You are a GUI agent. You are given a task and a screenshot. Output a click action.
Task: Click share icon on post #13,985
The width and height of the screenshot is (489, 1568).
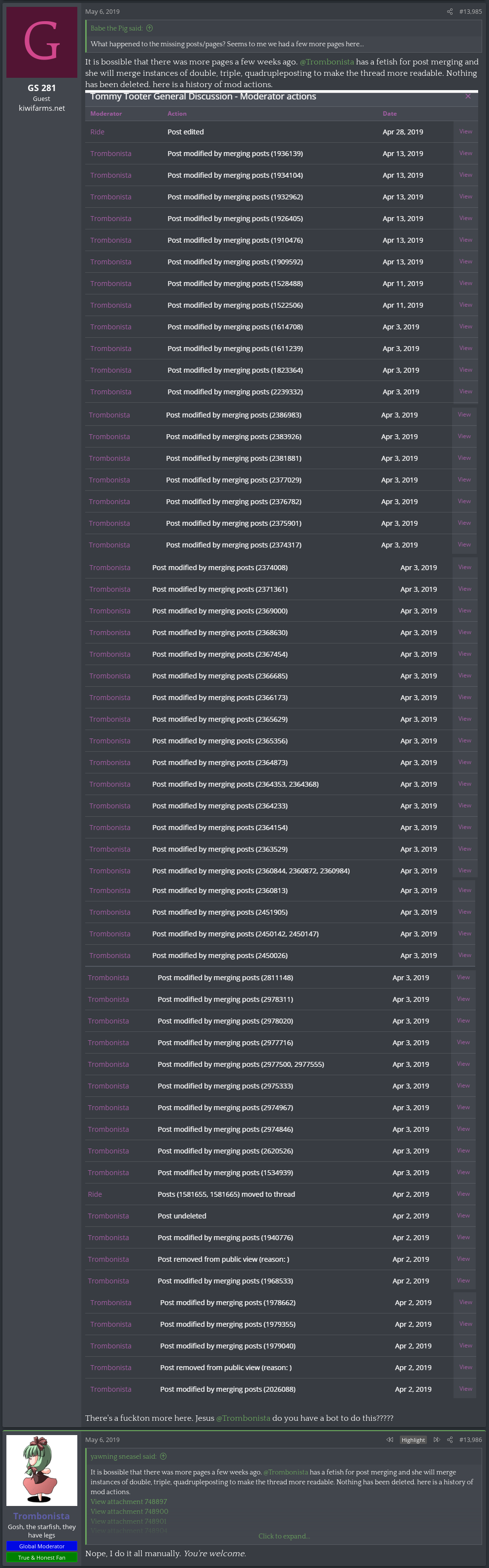(x=450, y=11)
